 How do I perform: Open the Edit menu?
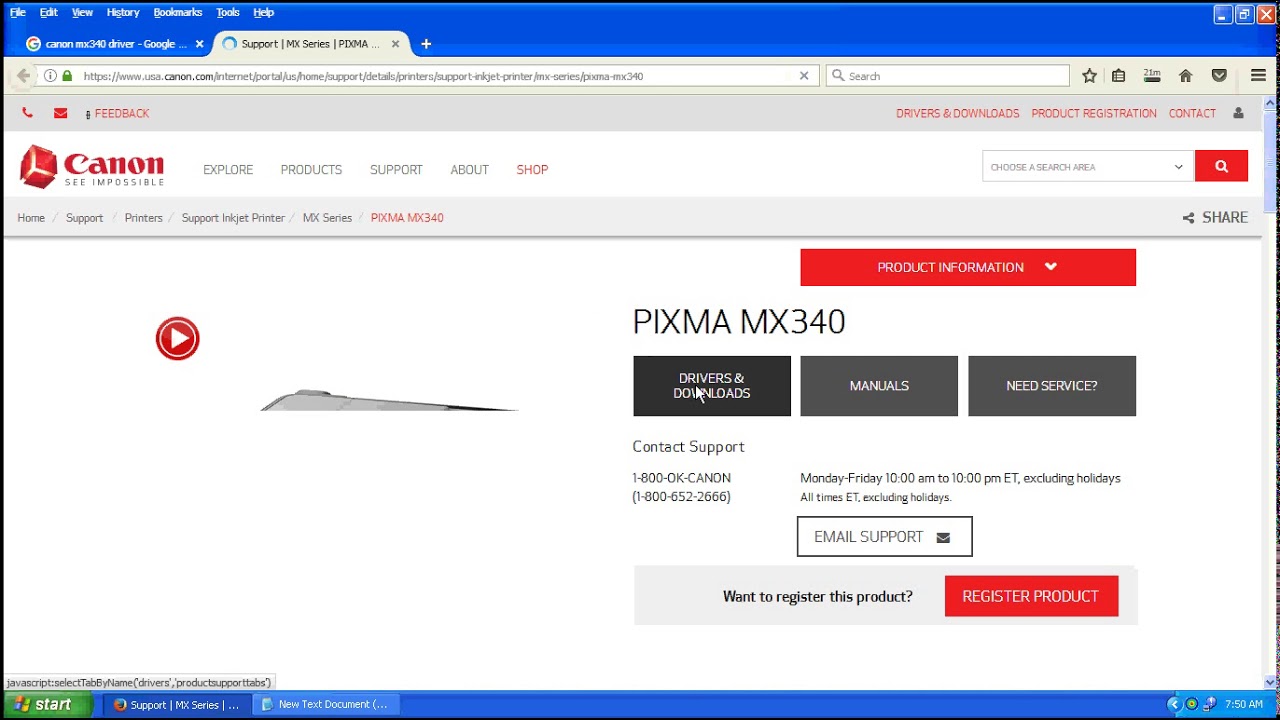pos(48,12)
